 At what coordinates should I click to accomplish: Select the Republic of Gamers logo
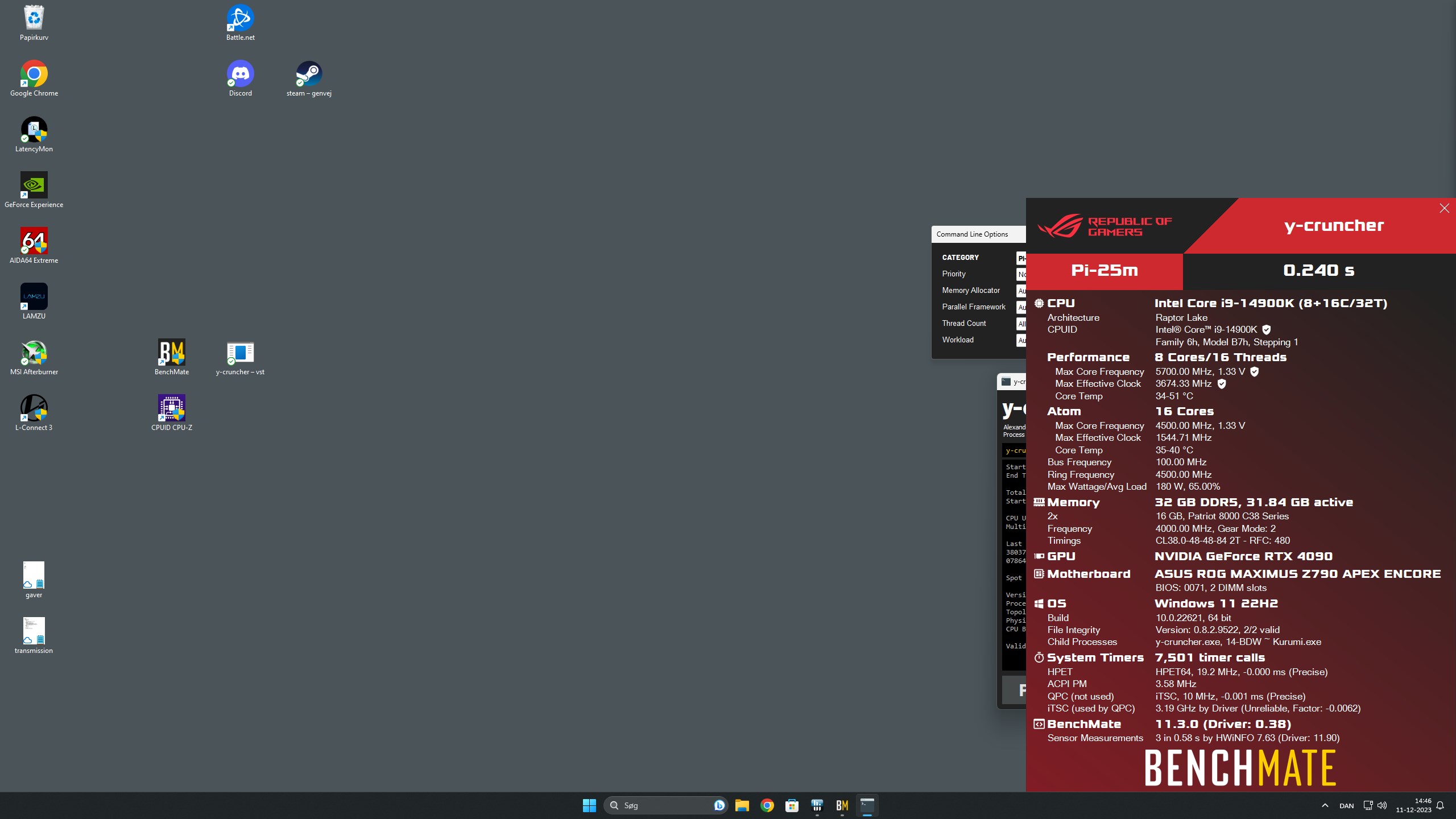[x=1105, y=226]
